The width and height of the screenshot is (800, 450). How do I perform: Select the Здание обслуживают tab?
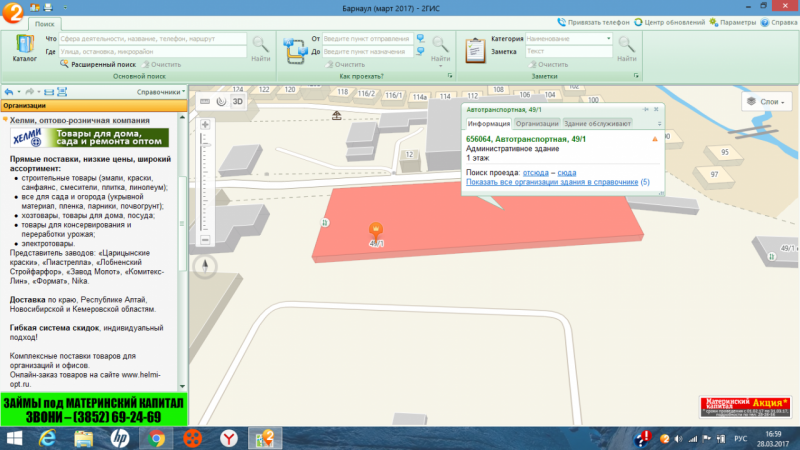[597, 123]
